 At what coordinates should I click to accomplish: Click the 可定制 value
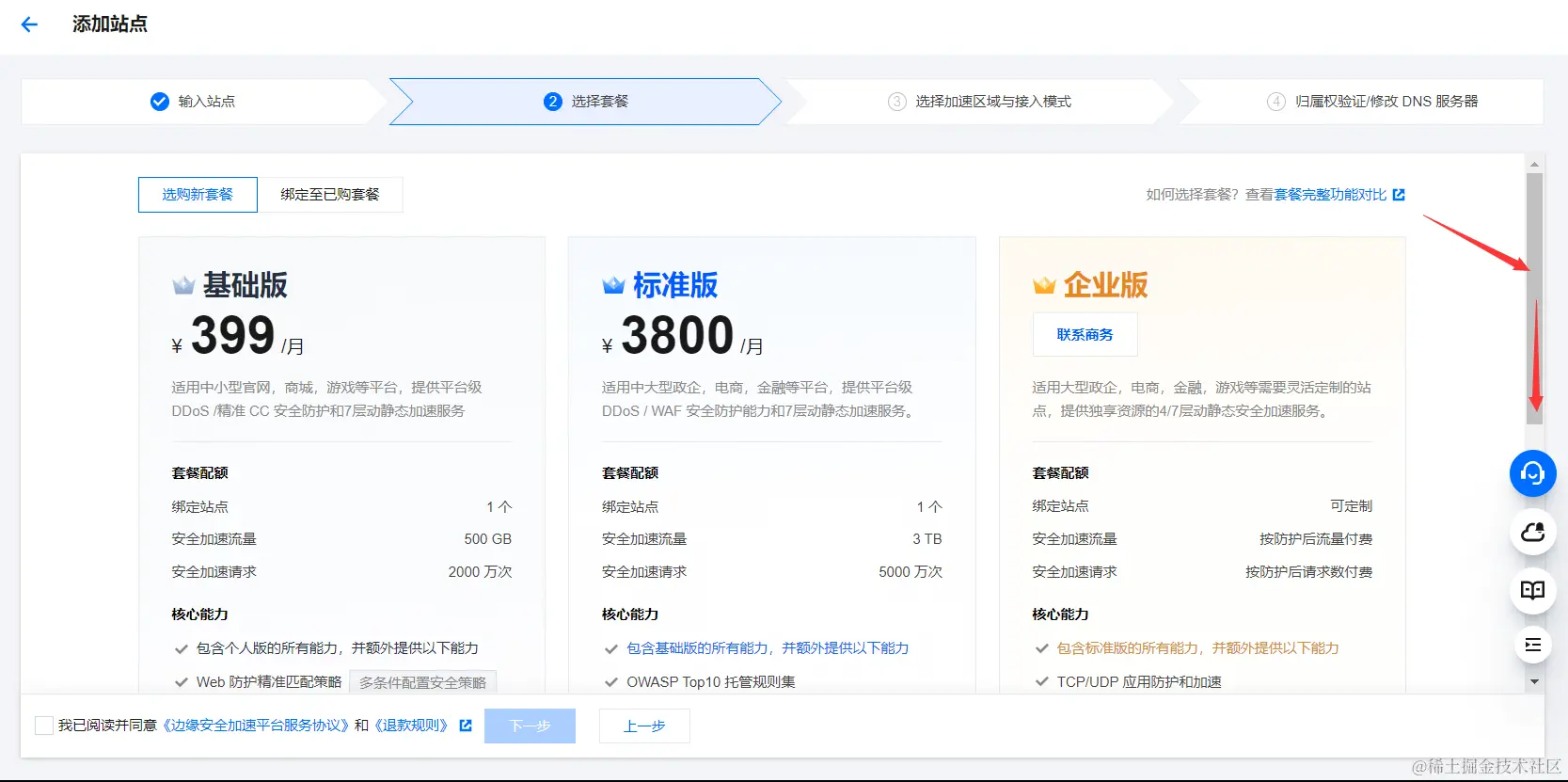[1351, 506]
